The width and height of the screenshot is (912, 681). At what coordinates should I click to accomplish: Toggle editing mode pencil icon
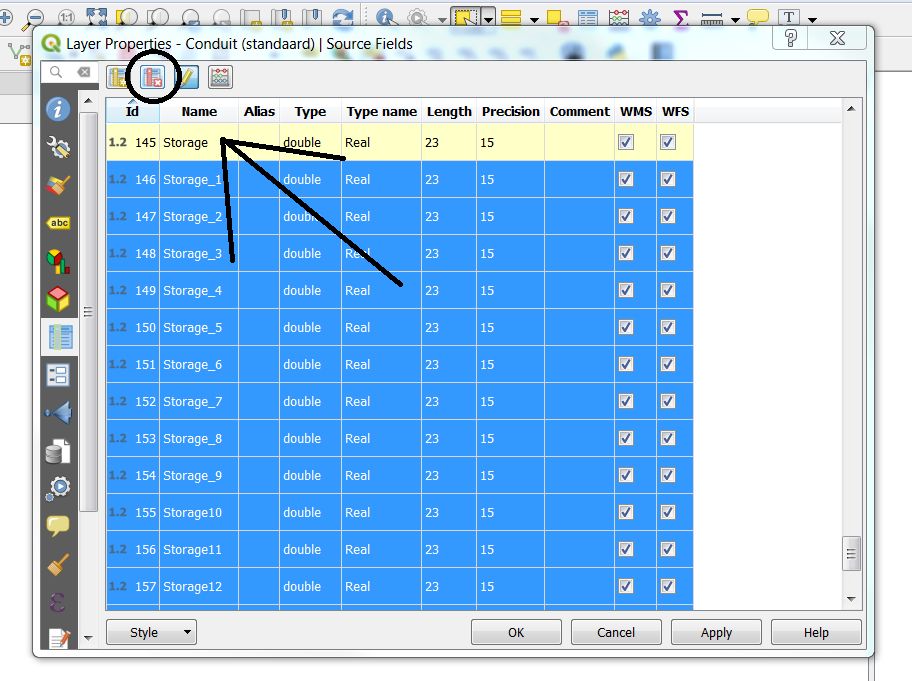[188, 77]
